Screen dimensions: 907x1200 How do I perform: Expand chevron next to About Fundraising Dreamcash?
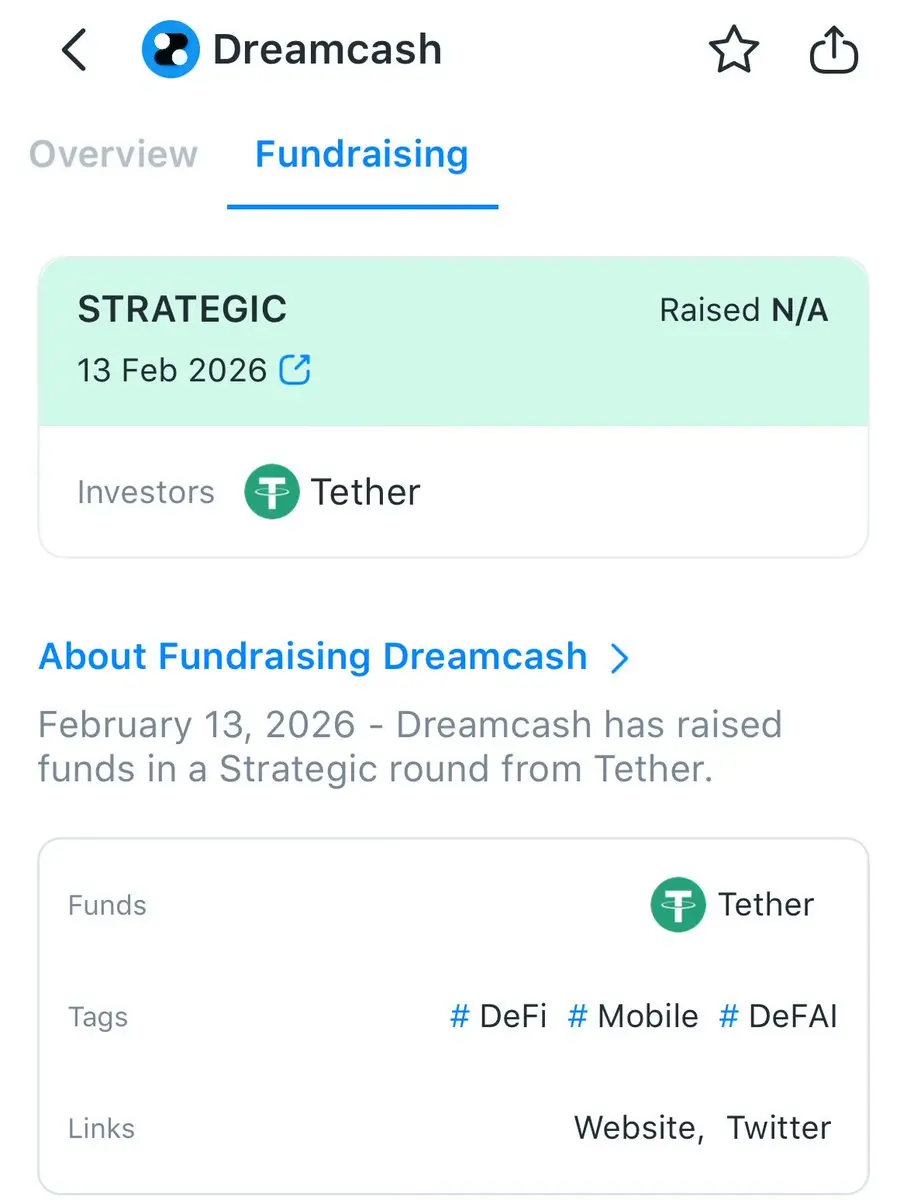(x=620, y=658)
